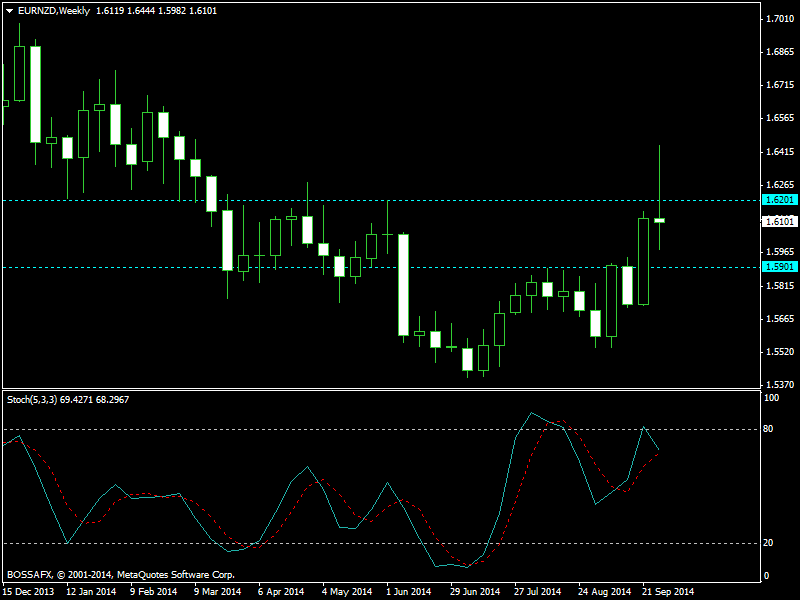This screenshot has height=600, width=800.
Task: Click the 1.6201 cyan price label
Action: coord(779,199)
